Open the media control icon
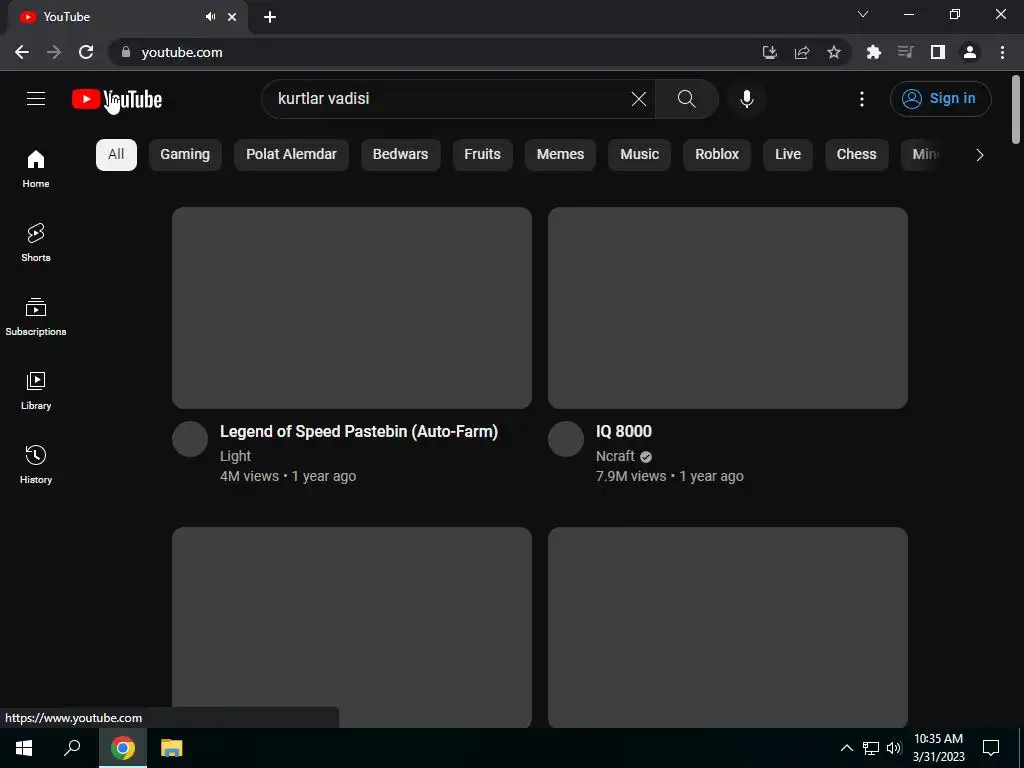The width and height of the screenshot is (1024, 768). [x=905, y=52]
